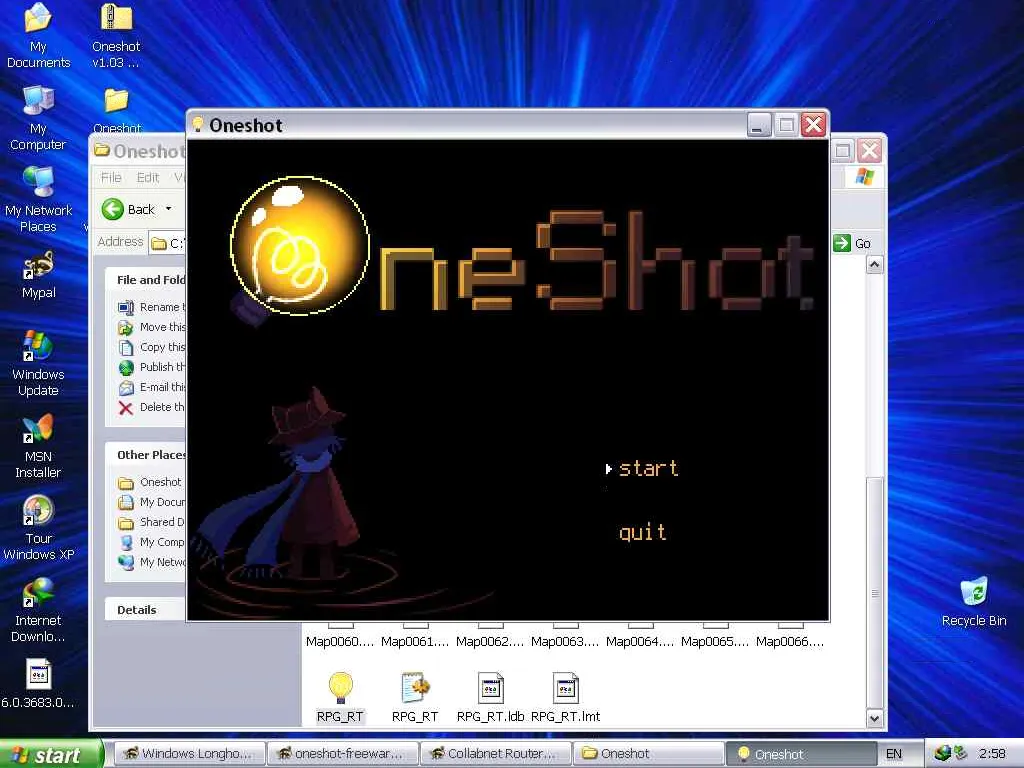1024x768 pixels.
Task: Select the Map0061 file label
Action: pyautogui.click(x=415, y=641)
